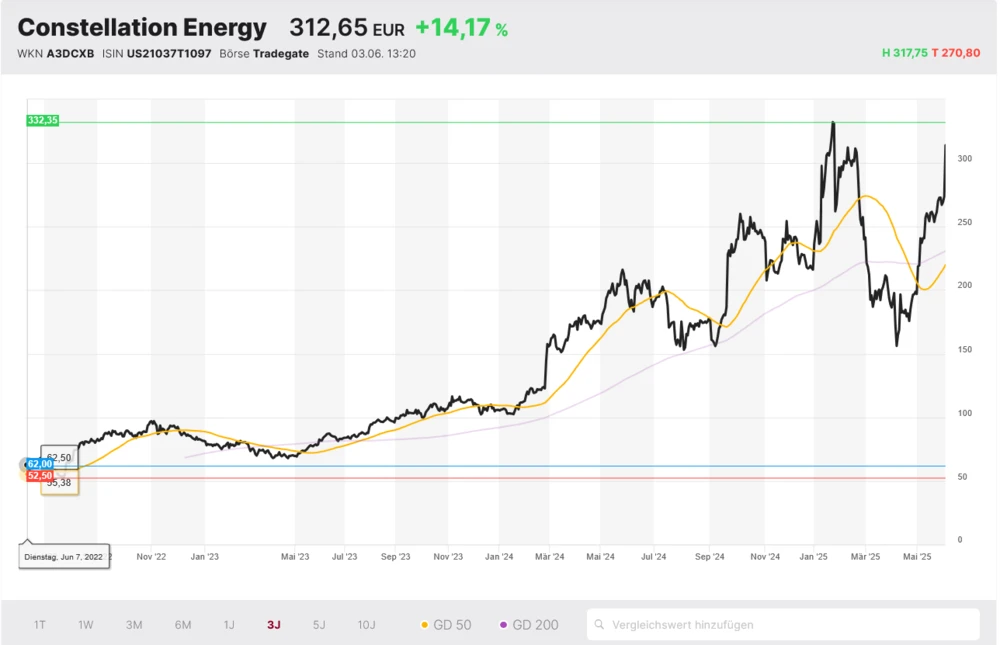Image resolution: width=1000 pixels, height=645 pixels.
Task: Click the green 332,35 high marker
Action: 42,119
